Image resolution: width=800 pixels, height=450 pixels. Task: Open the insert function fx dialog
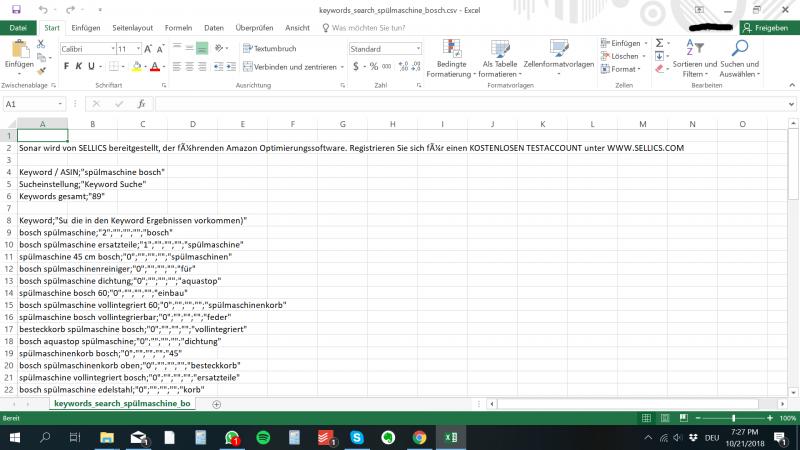tap(141, 104)
